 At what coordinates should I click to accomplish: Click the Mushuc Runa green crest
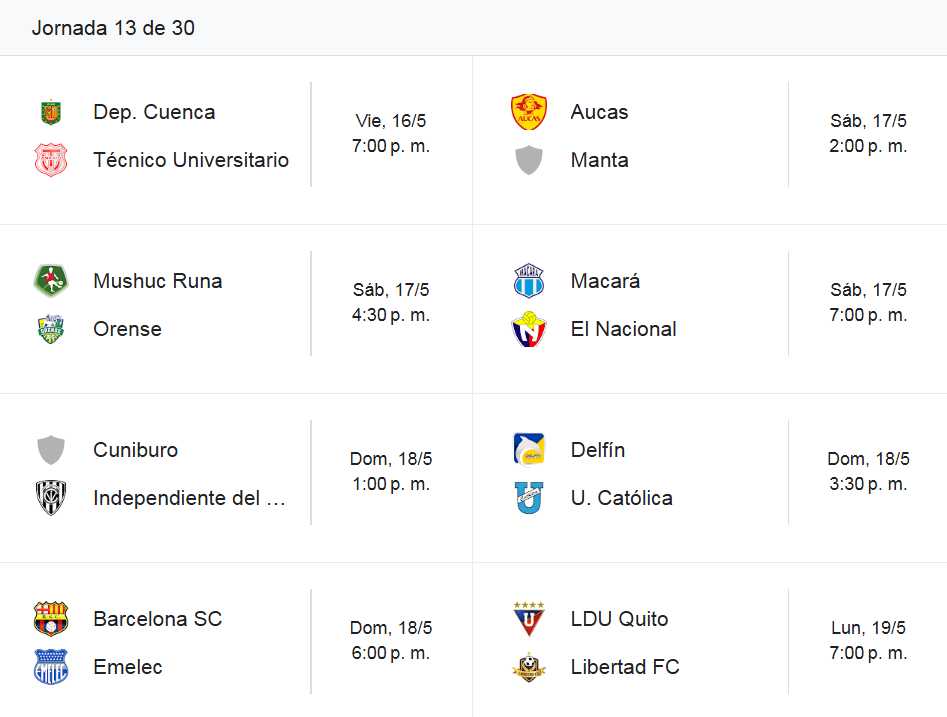coord(51,281)
